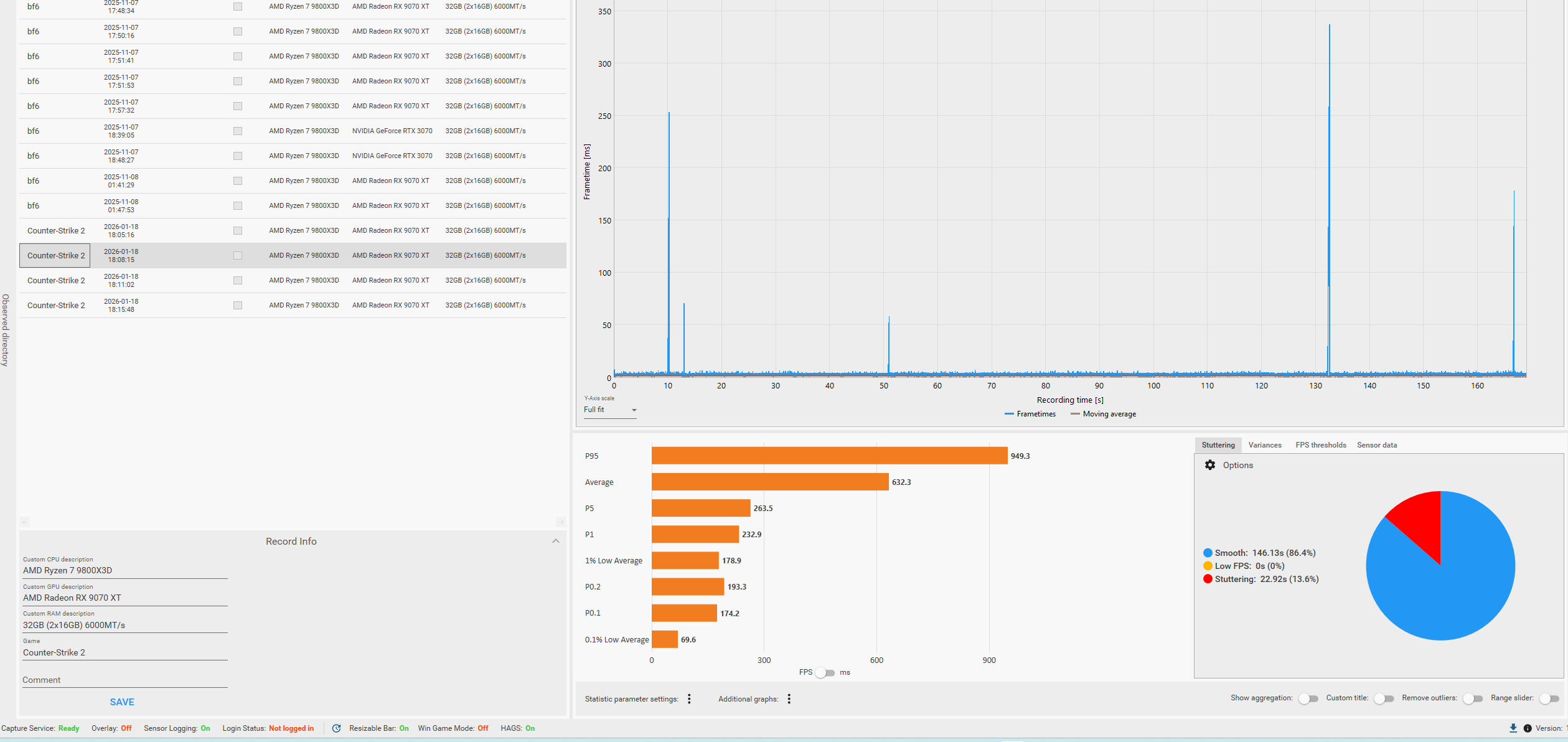Expand the Observed directory side panel
The image size is (1568, 742).
tap(6, 330)
